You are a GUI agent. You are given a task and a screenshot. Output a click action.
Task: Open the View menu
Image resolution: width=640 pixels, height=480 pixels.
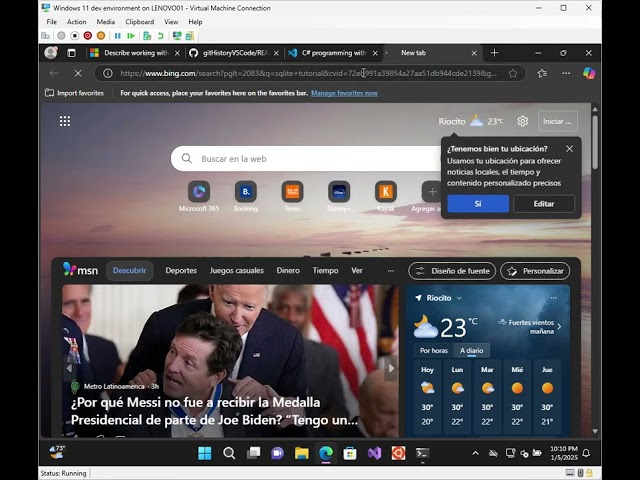[171, 22]
